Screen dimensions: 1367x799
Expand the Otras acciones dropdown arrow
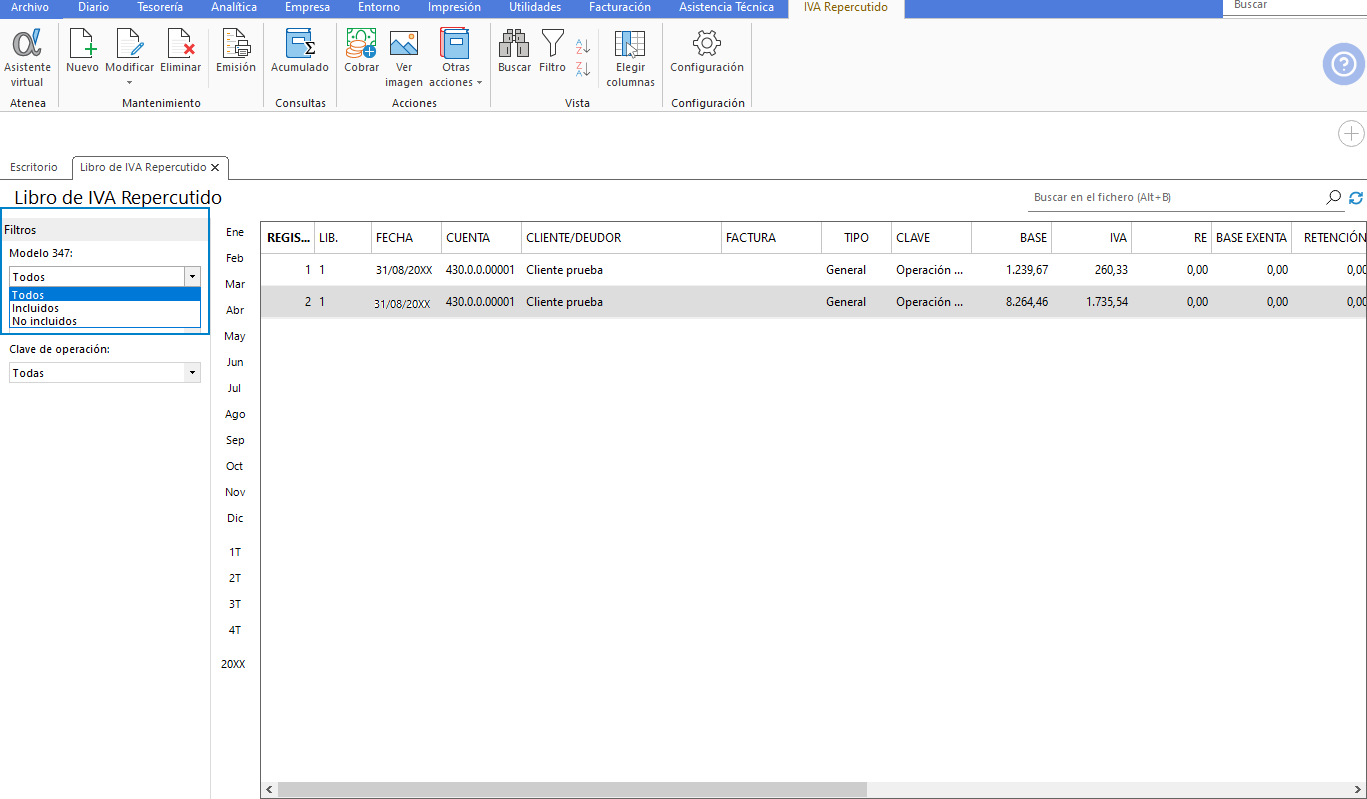point(480,83)
